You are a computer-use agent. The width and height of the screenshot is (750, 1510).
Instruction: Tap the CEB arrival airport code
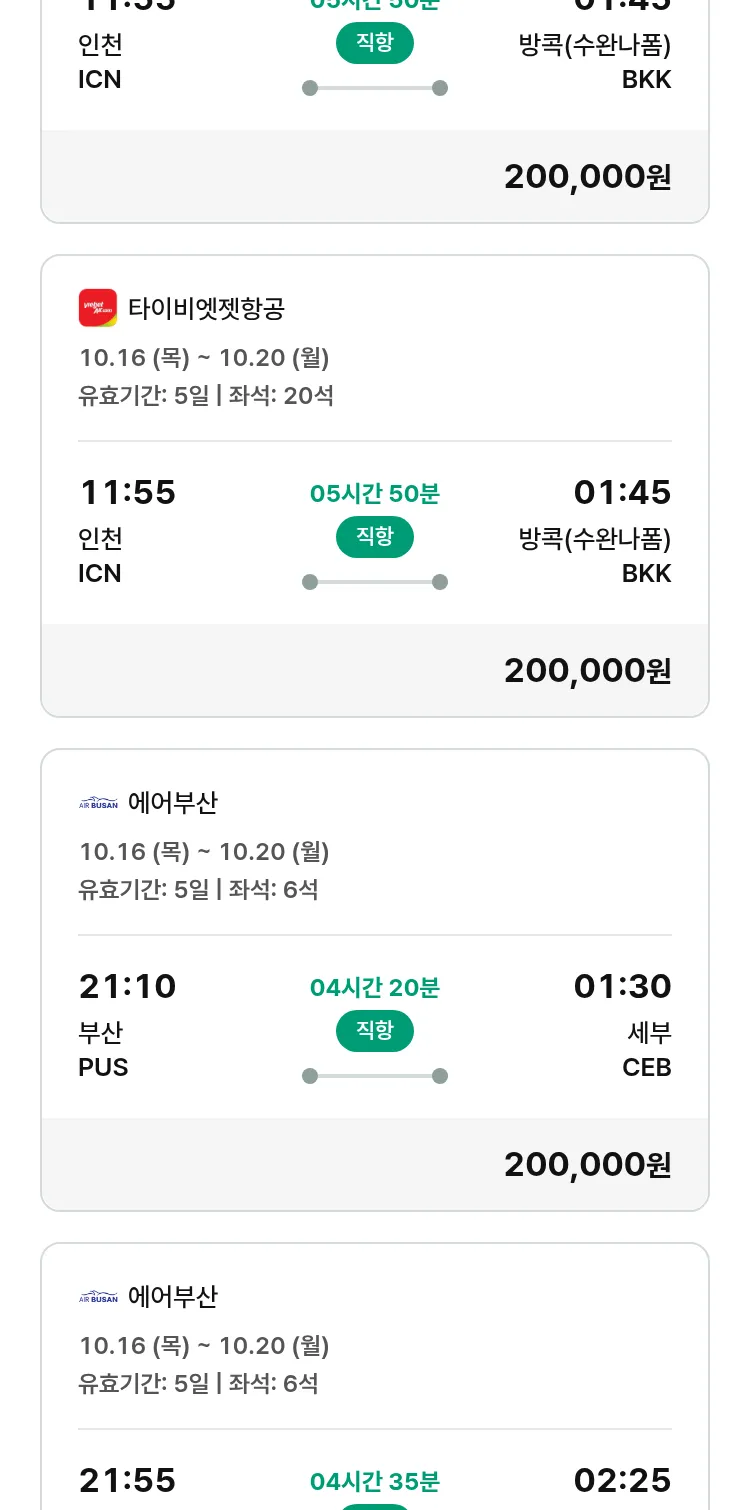(x=646, y=1067)
